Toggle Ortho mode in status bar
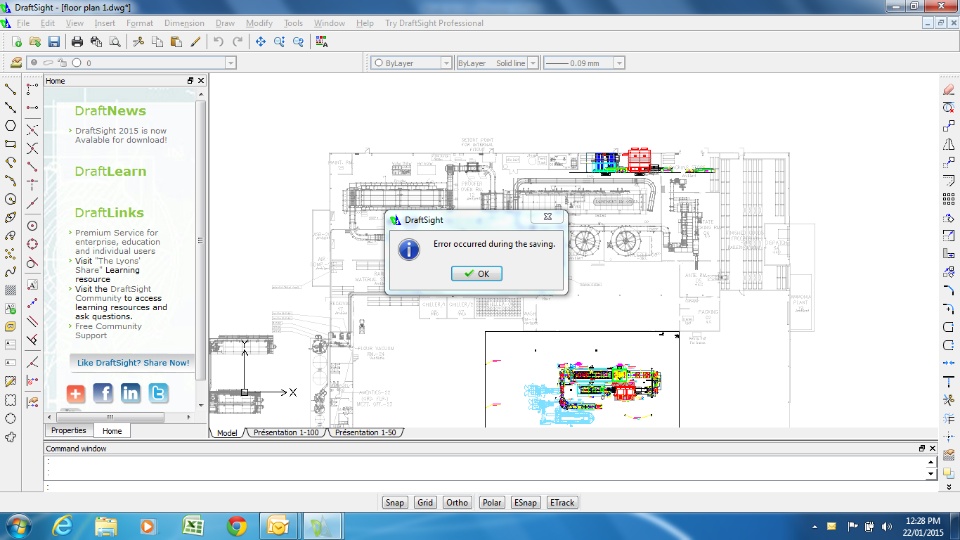Image resolution: width=960 pixels, height=540 pixels. tap(457, 503)
